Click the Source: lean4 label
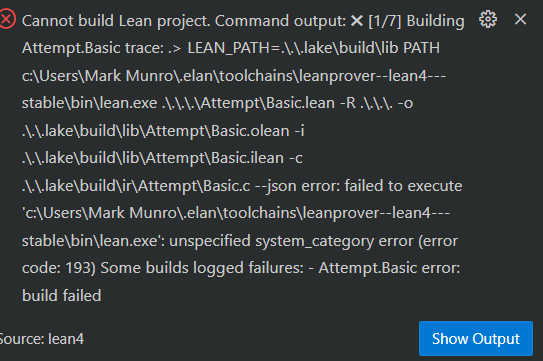543x361 pixels. click(42, 339)
